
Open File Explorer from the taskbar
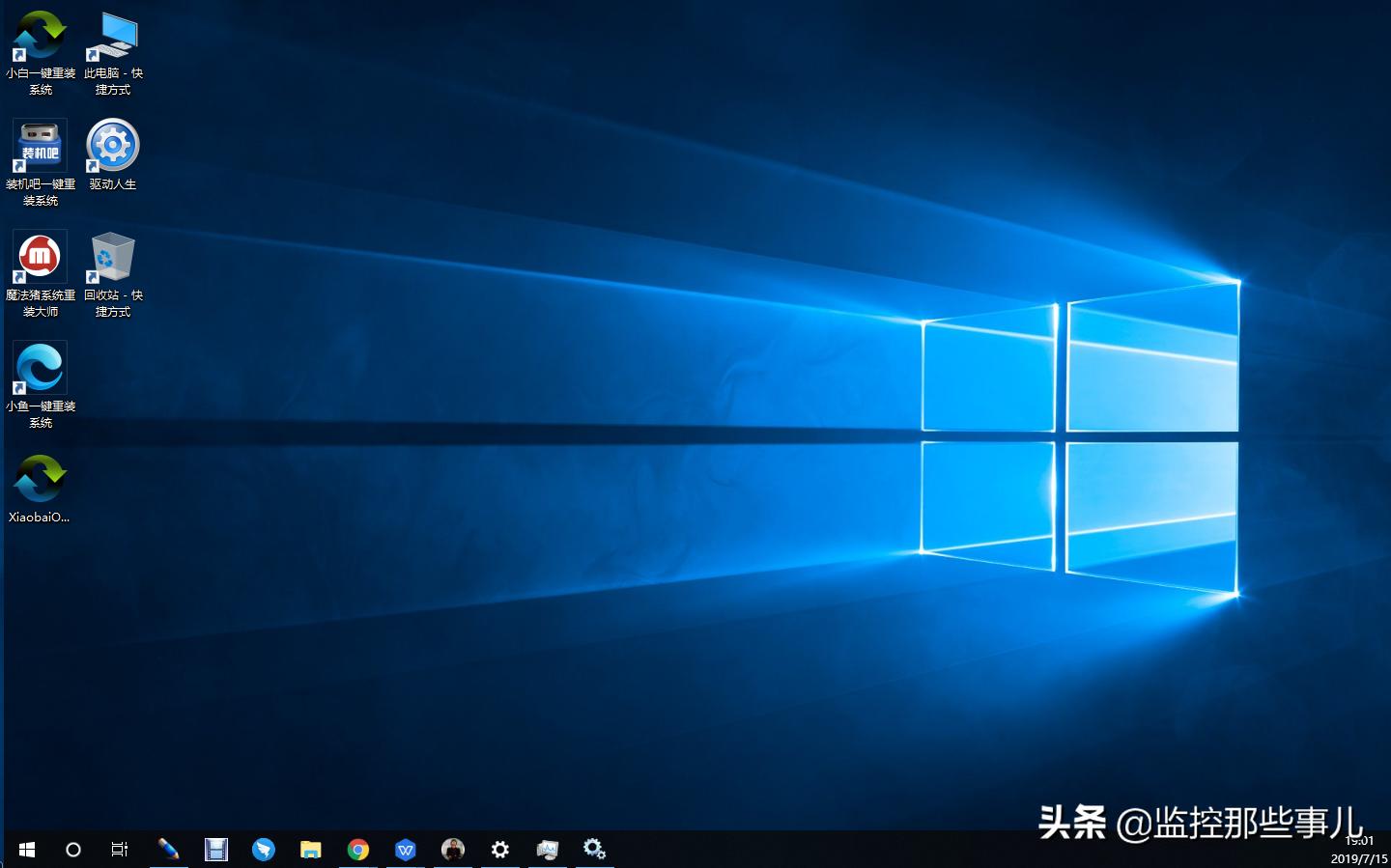(310, 849)
